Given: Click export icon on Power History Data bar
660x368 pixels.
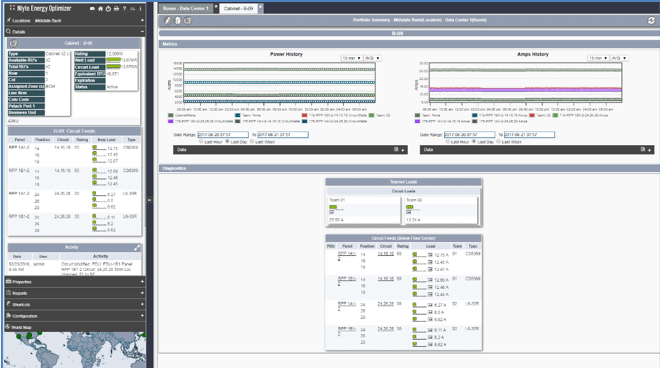Looking at the screenshot, I should pyautogui.click(x=396, y=149).
